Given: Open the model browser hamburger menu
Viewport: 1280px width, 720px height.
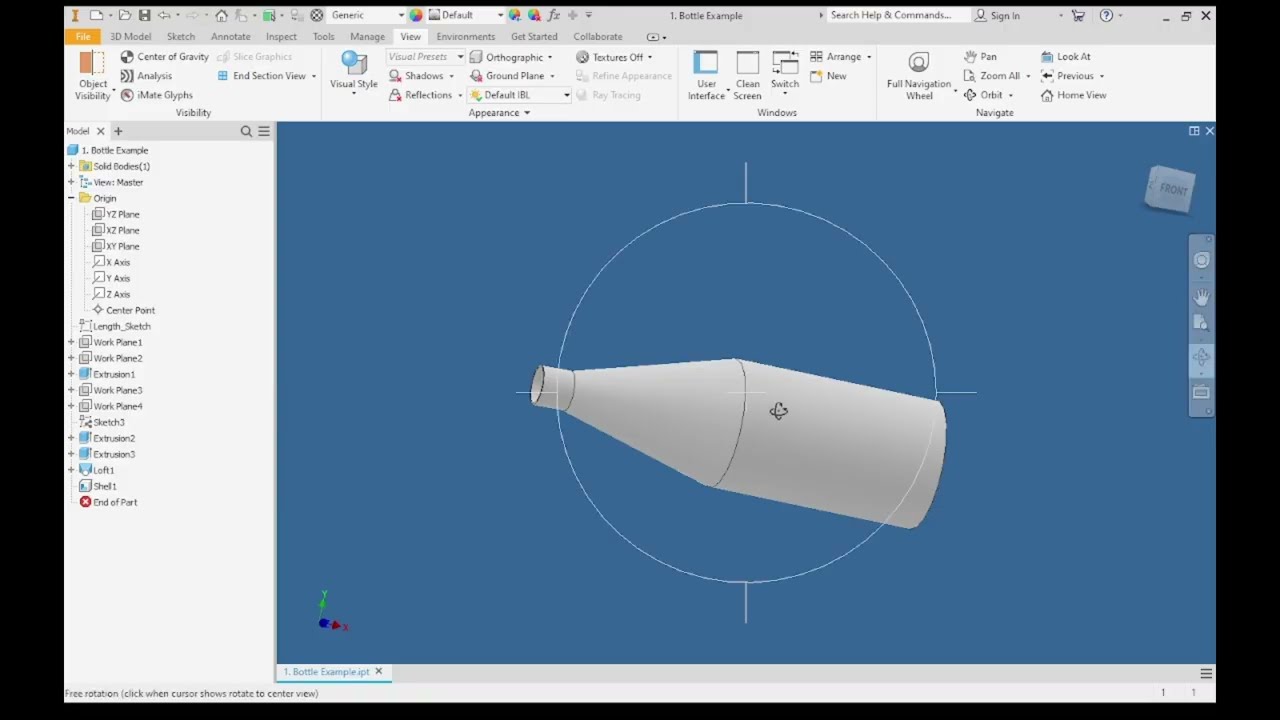Looking at the screenshot, I should [264, 131].
